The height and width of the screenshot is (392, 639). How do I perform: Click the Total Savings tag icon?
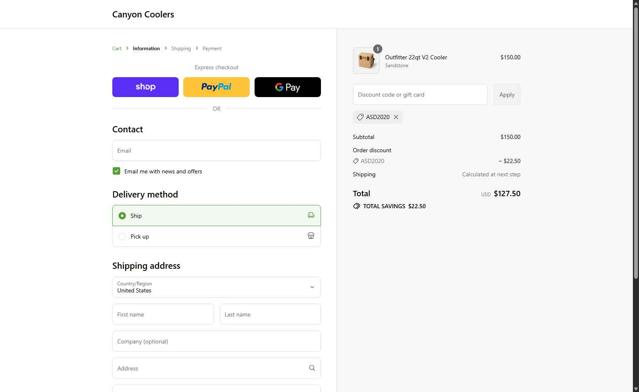357,206
